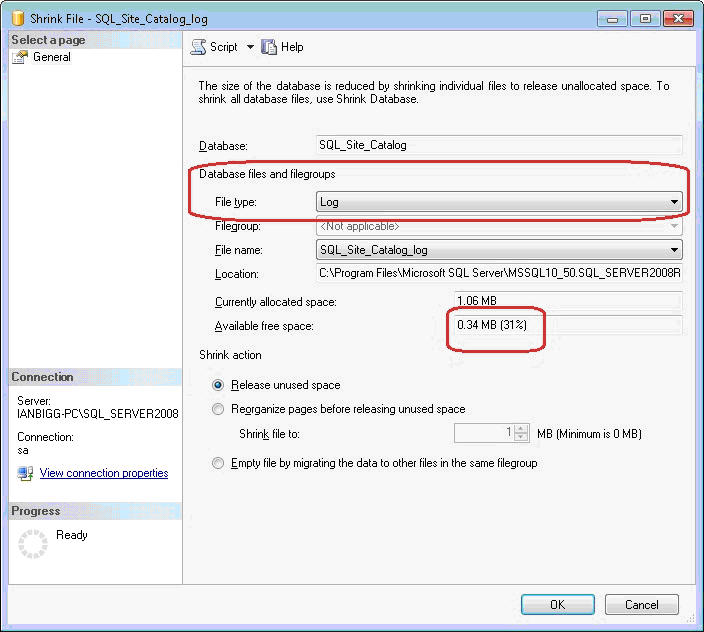Viewport: 704px width, 632px height.
Task: Click the Database name field
Action: click(498, 145)
